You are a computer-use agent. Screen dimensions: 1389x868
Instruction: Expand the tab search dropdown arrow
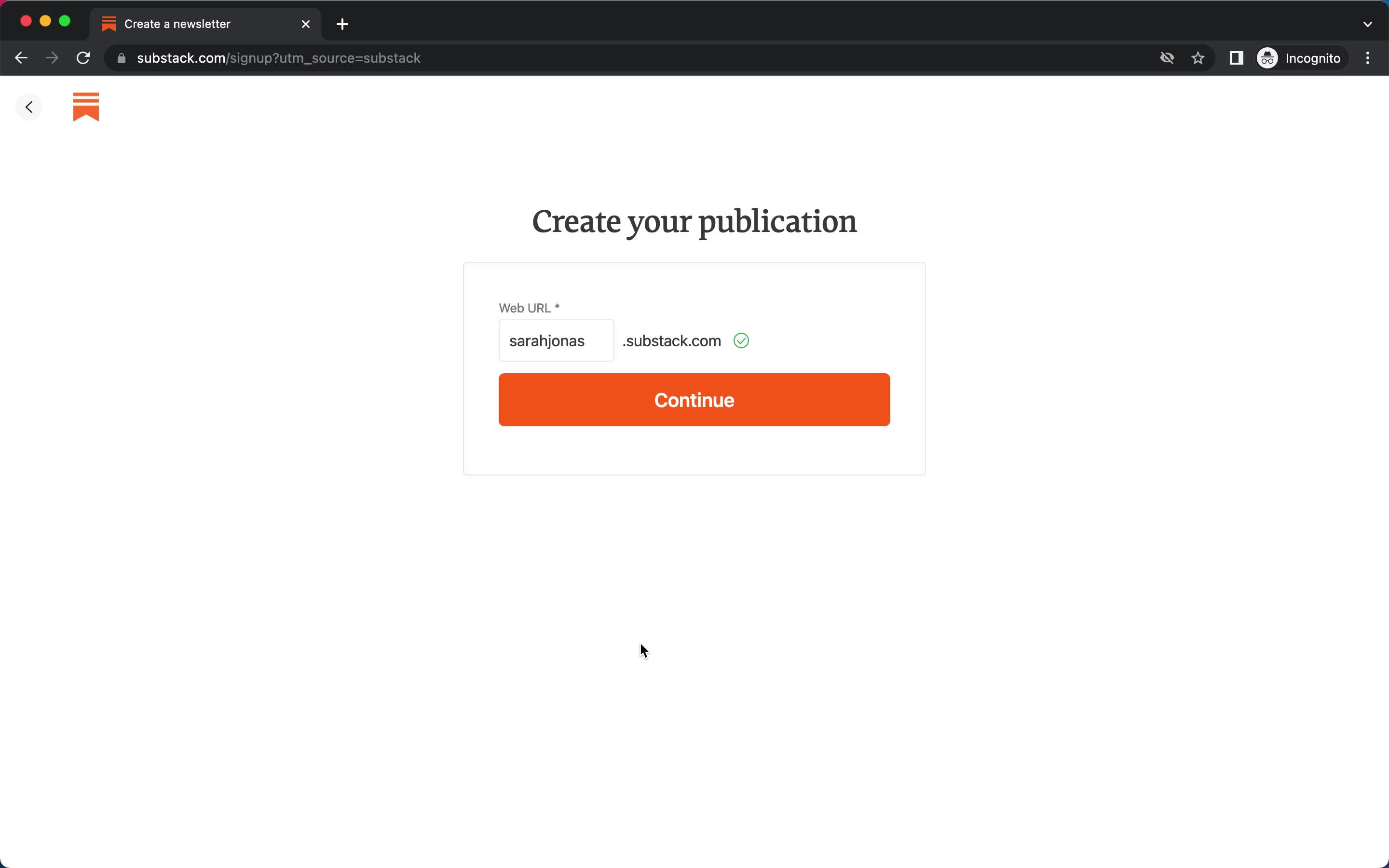(1368, 24)
